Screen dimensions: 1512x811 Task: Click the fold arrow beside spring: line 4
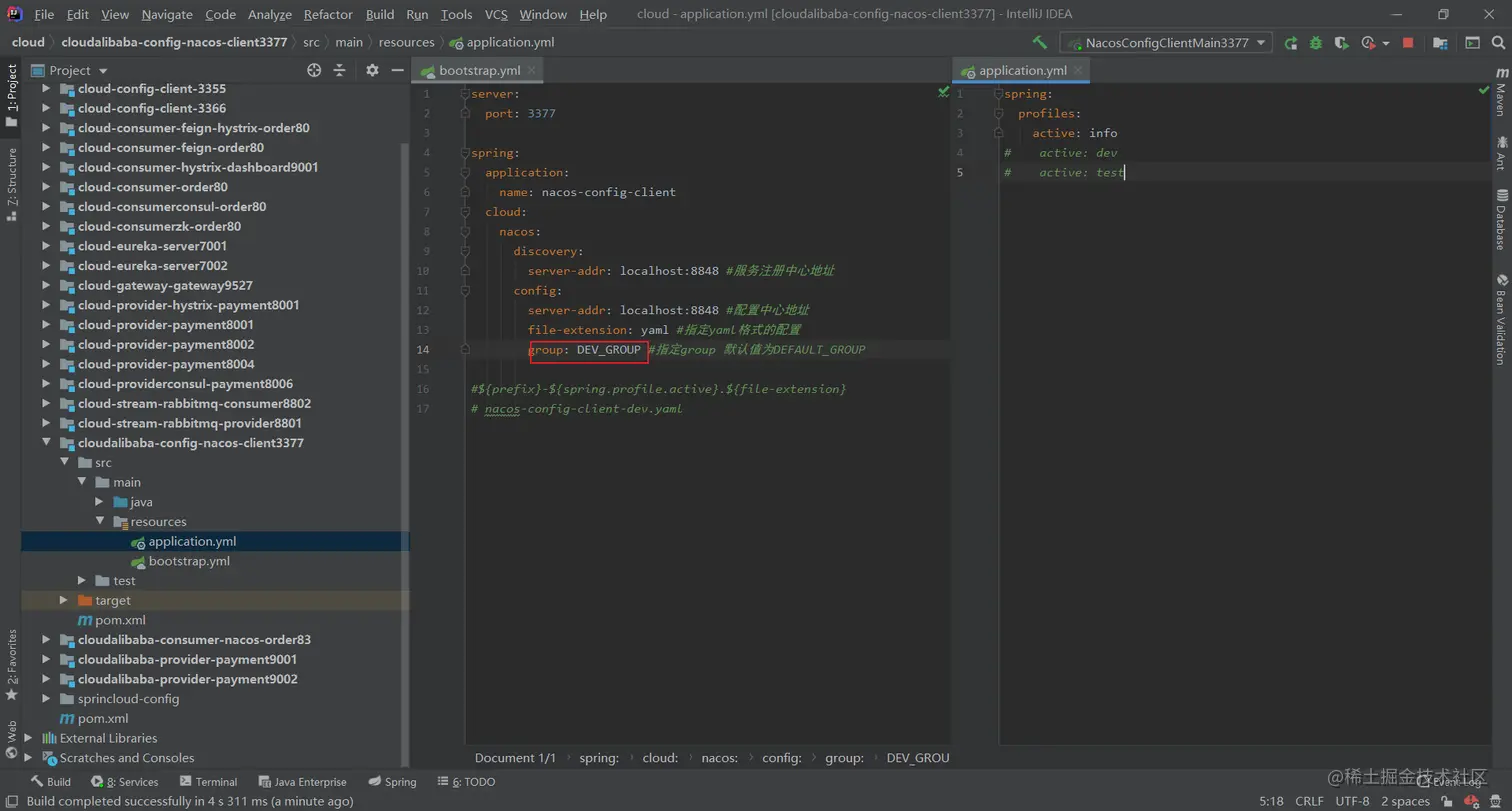465,153
